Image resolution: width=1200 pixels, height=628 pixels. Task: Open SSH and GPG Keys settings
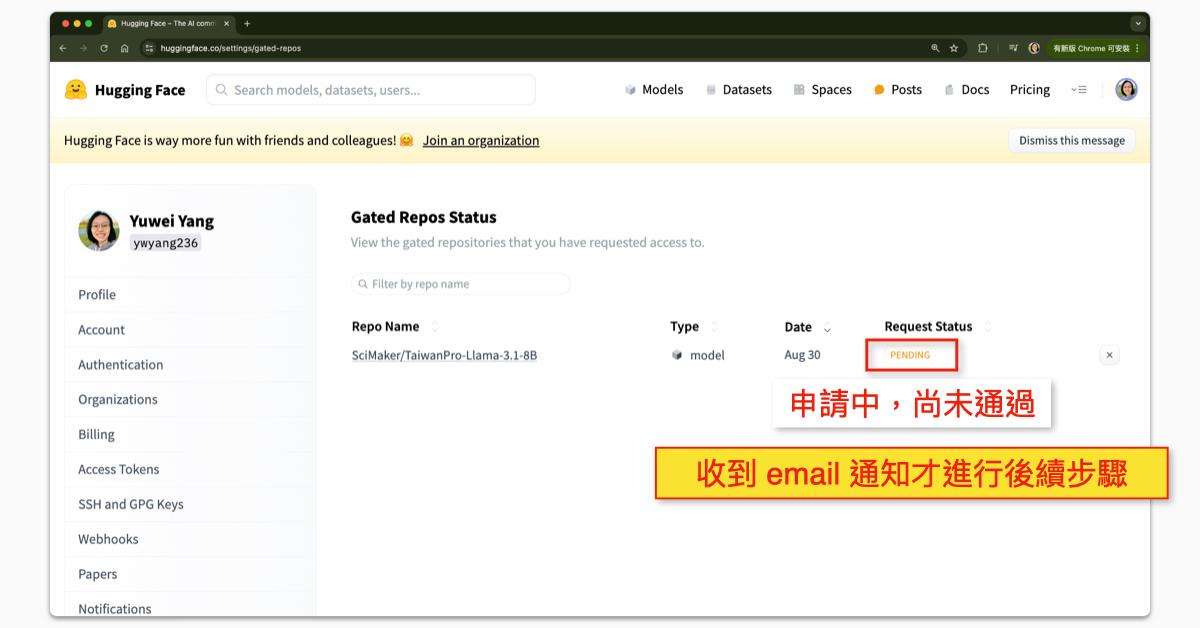click(131, 505)
